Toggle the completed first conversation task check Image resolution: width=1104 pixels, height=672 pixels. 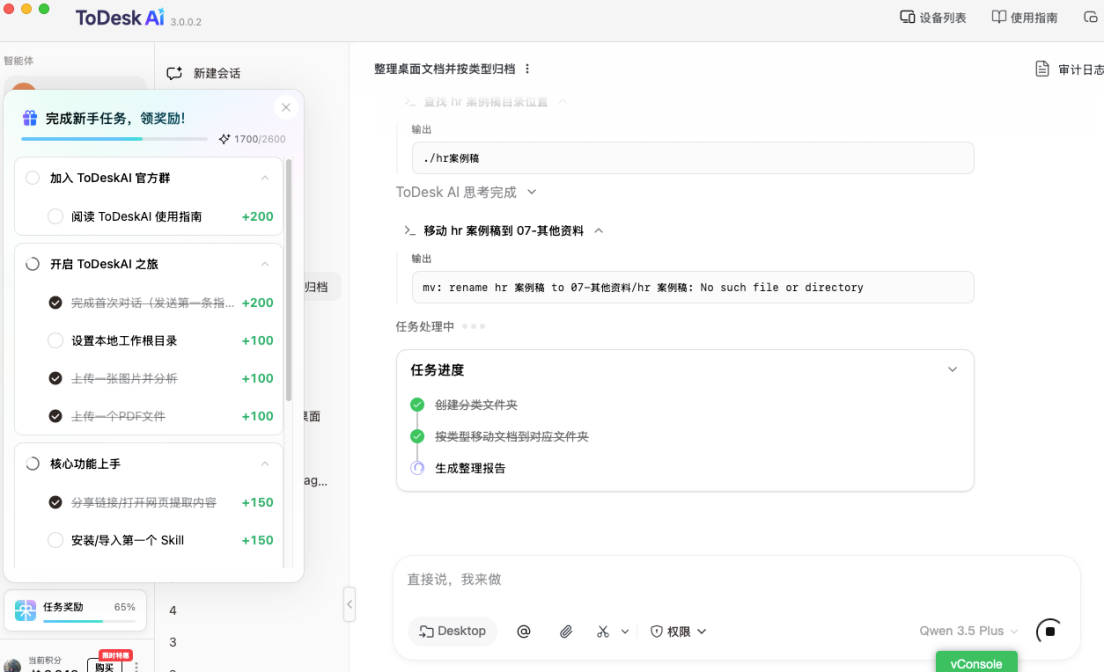55,302
